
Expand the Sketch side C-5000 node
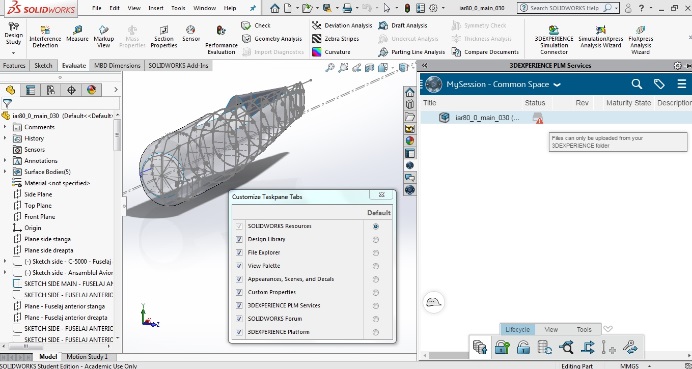point(5,261)
